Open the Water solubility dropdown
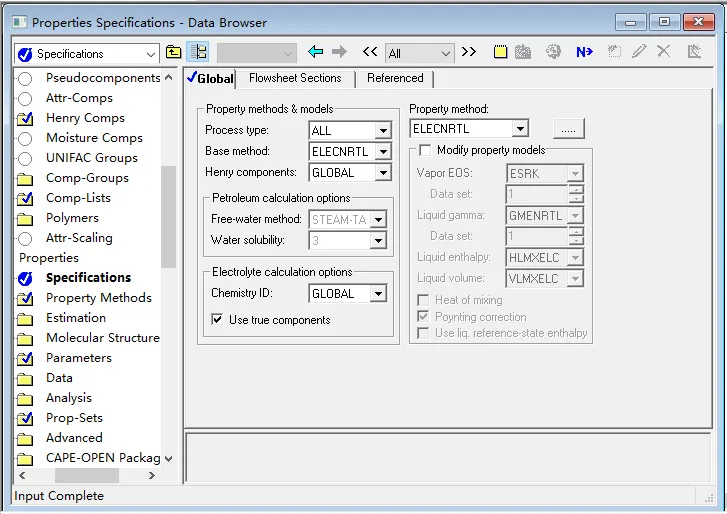This screenshot has width=727, height=514. 378,241
